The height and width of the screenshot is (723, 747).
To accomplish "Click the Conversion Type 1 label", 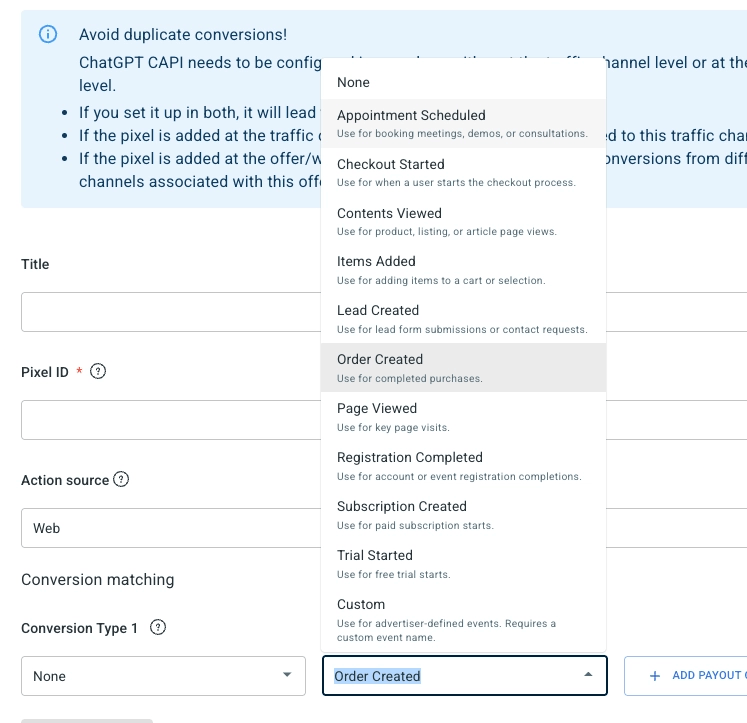I will [x=79, y=628].
